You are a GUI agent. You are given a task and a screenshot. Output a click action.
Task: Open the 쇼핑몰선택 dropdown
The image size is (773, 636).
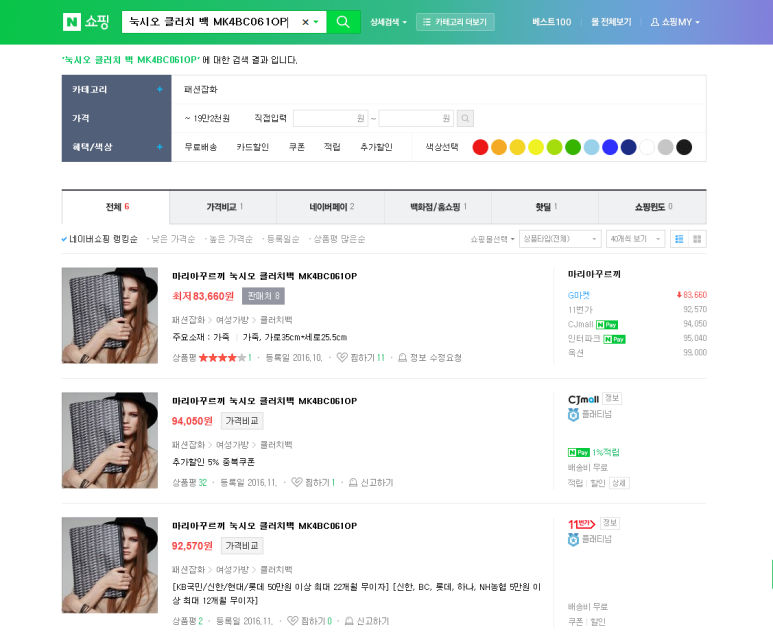click(x=492, y=239)
